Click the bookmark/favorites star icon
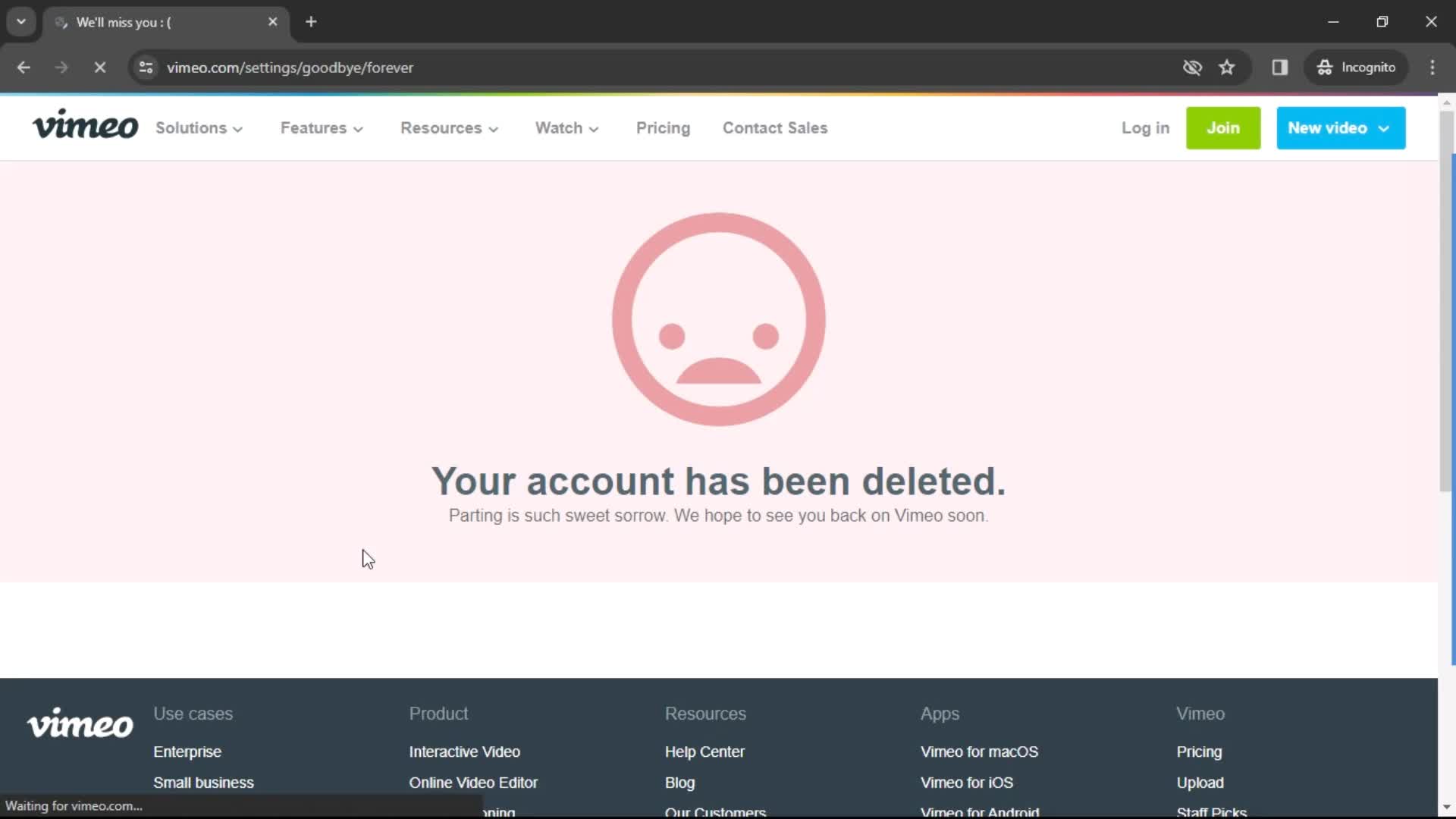1456x819 pixels. [x=1227, y=67]
